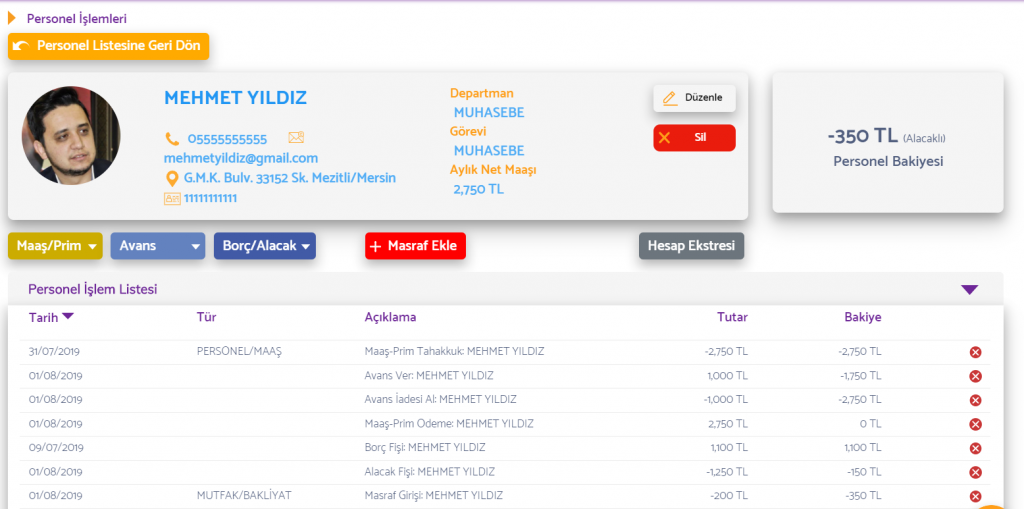Image resolution: width=1024 pixels, height=509 pixels.
Task: Remove the Borç Fişi row
Action: click(x=975, y=448)
